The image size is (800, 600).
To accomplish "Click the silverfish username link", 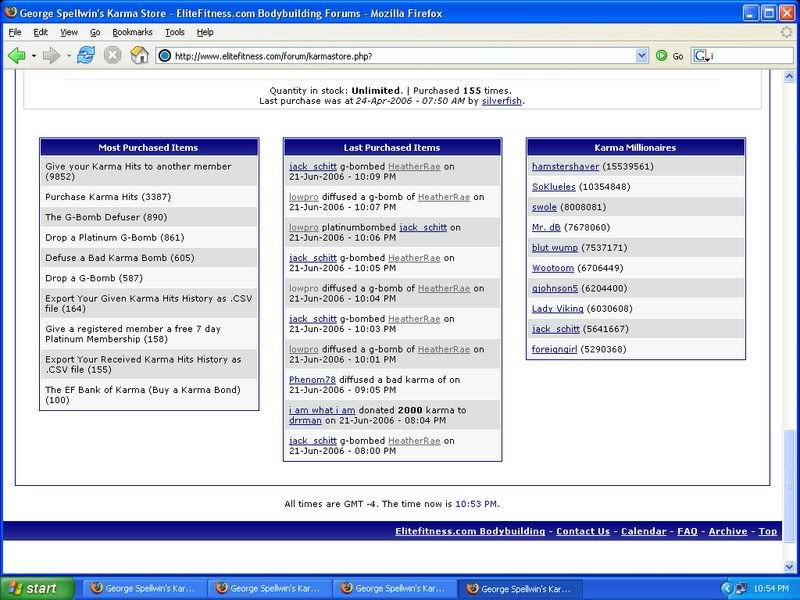I will (502, 101).
